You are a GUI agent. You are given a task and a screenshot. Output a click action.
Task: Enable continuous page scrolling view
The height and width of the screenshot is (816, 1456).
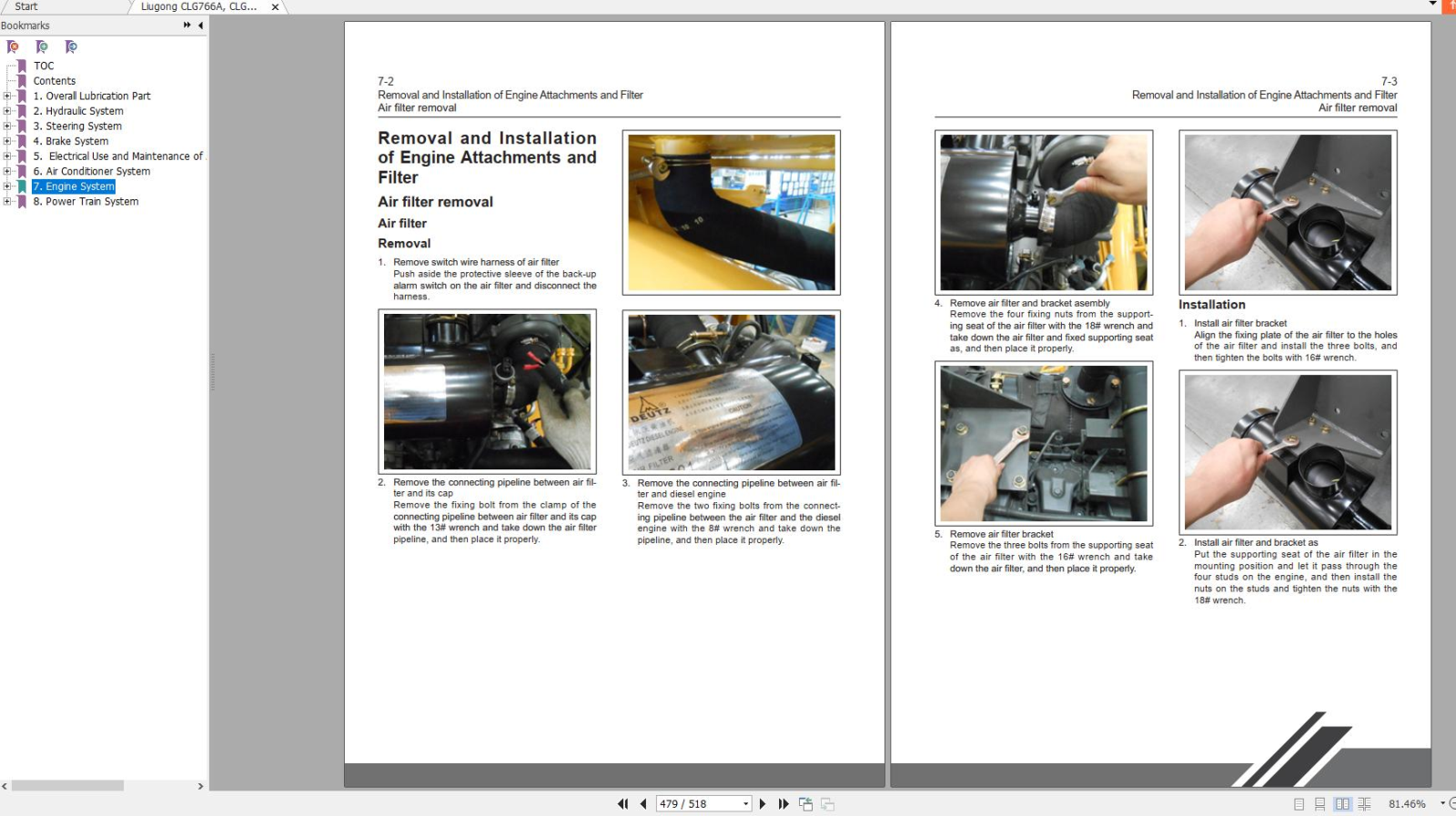[x=1319, y=804]
